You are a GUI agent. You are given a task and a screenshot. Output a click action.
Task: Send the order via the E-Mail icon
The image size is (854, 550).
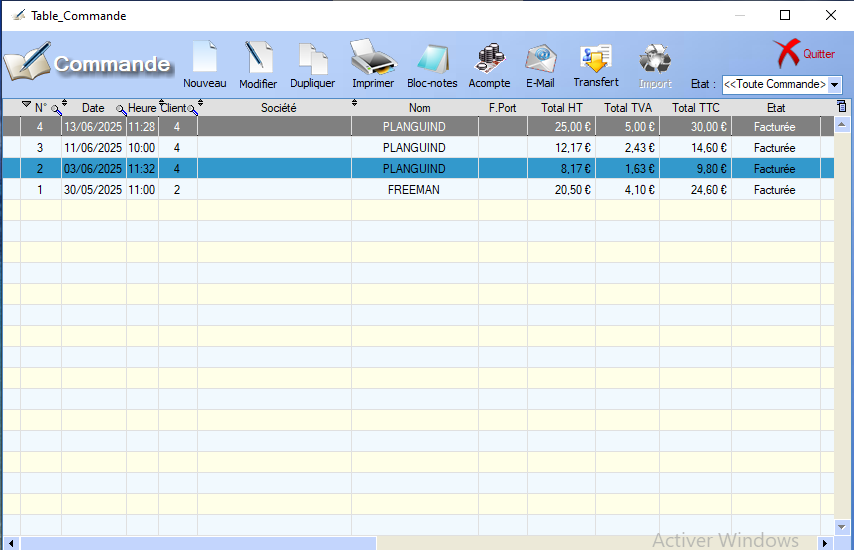540,64
